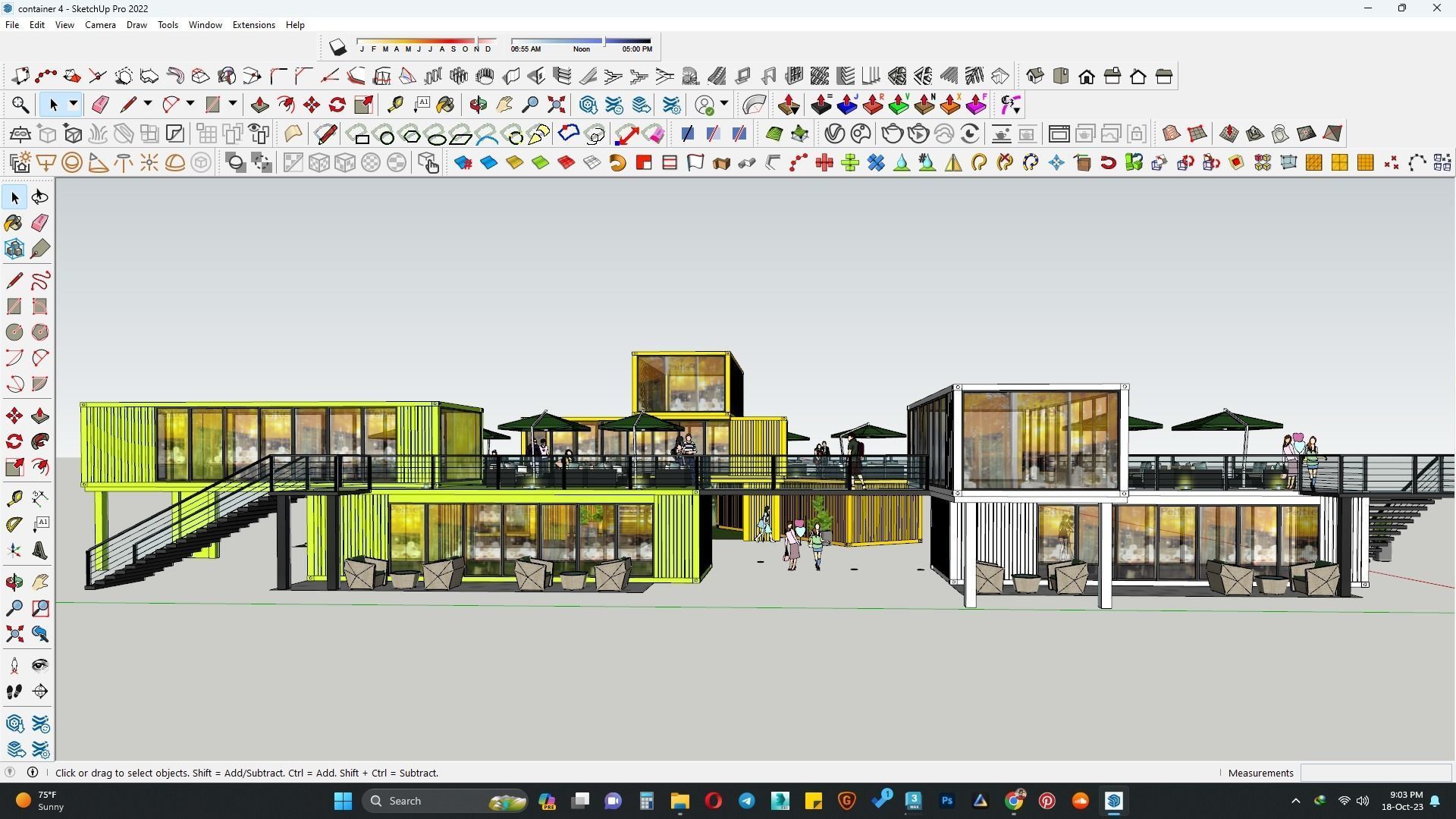
Task: Choose the Zoom Extents tool in left panel
Action: click(14, 633)
